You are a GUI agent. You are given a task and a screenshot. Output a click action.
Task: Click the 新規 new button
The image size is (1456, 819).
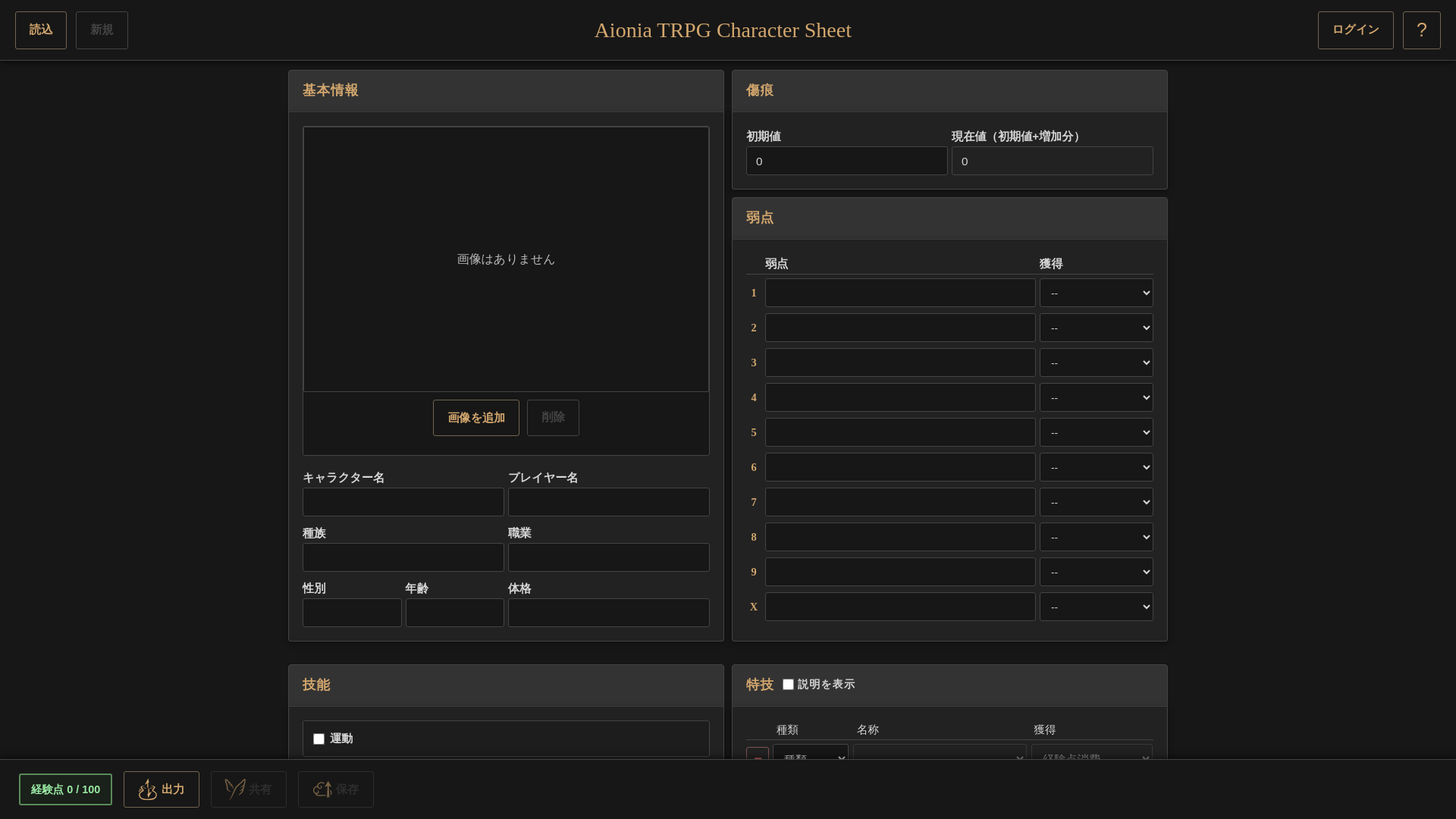coord(102,30)
